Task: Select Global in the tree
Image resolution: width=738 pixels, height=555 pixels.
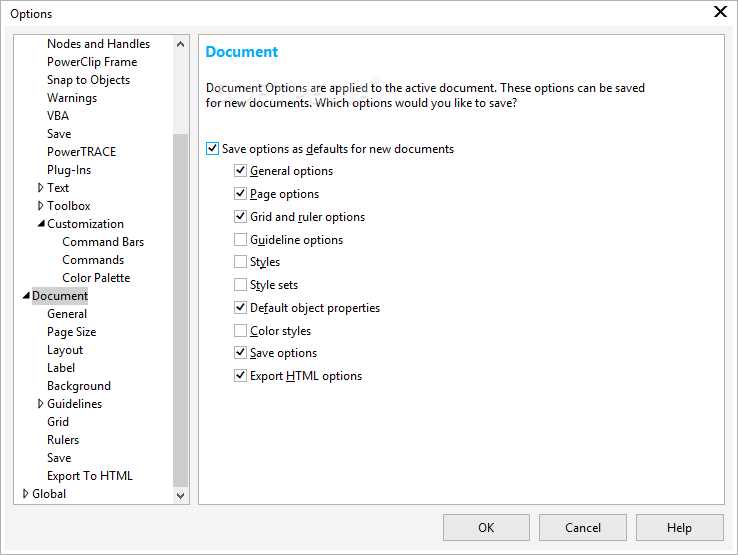Action: click(x=49, y=493)
